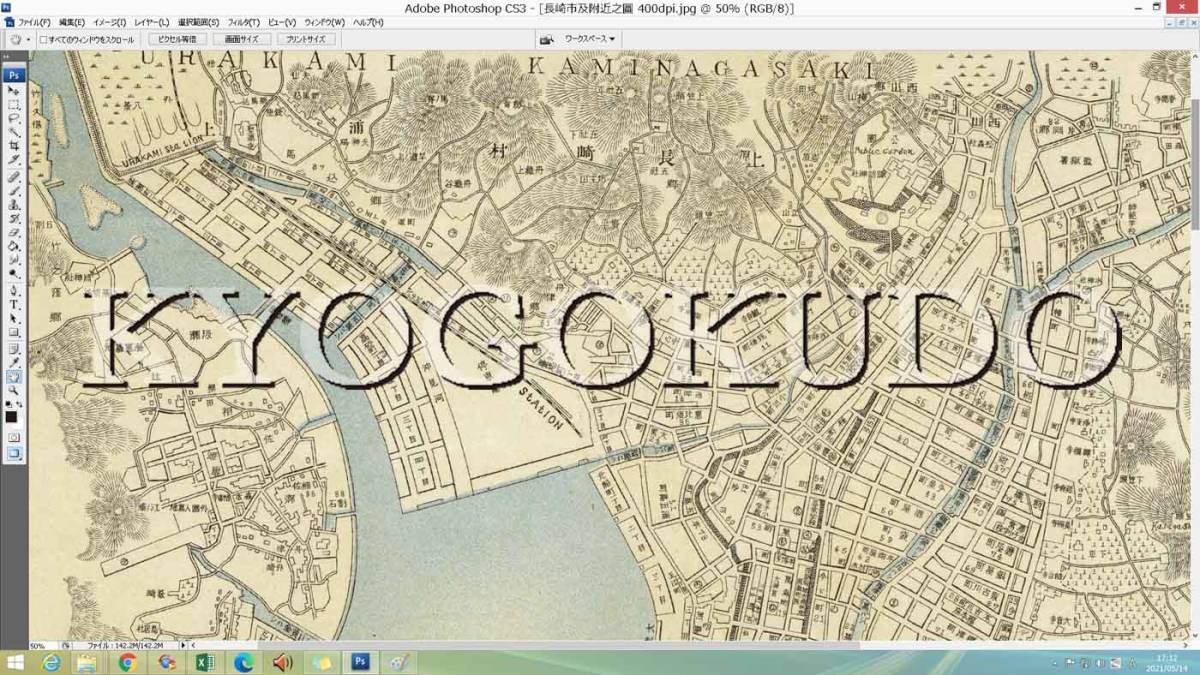This screenshot has height=675, width=1200.
Task: Select the Paint Bucket tool
Action: coord(14,244)
